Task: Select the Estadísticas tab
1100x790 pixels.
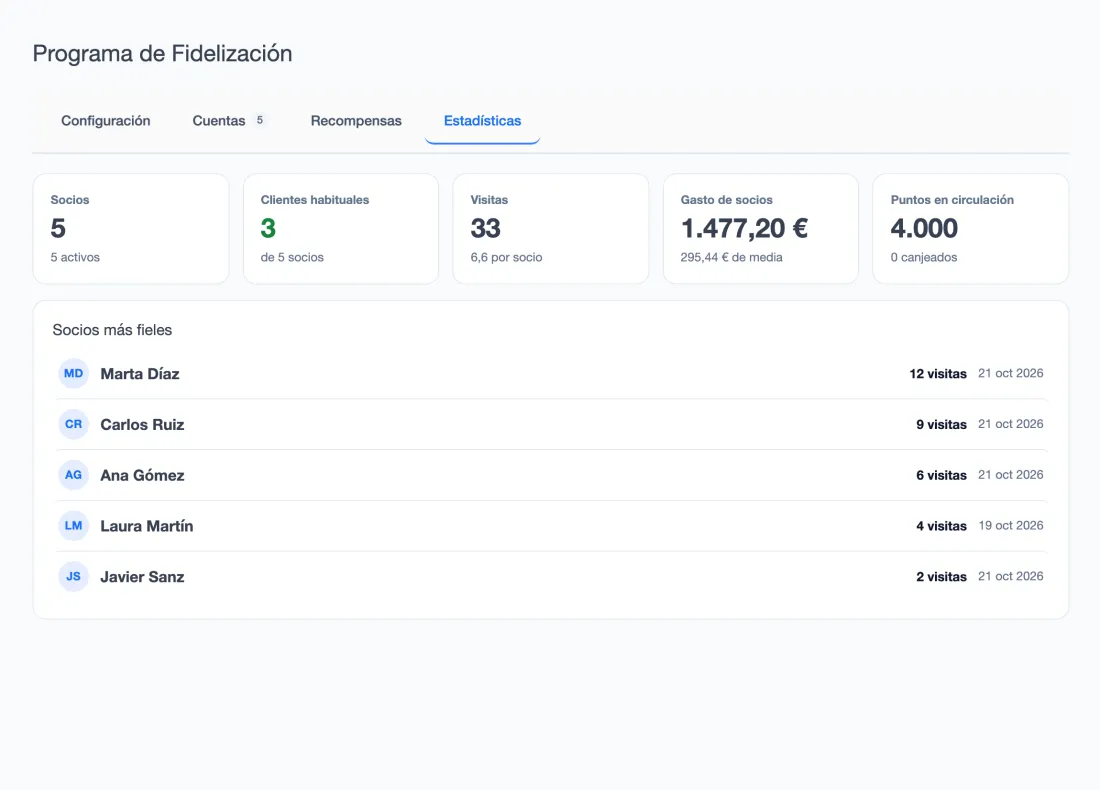Action: coord(482,121)
